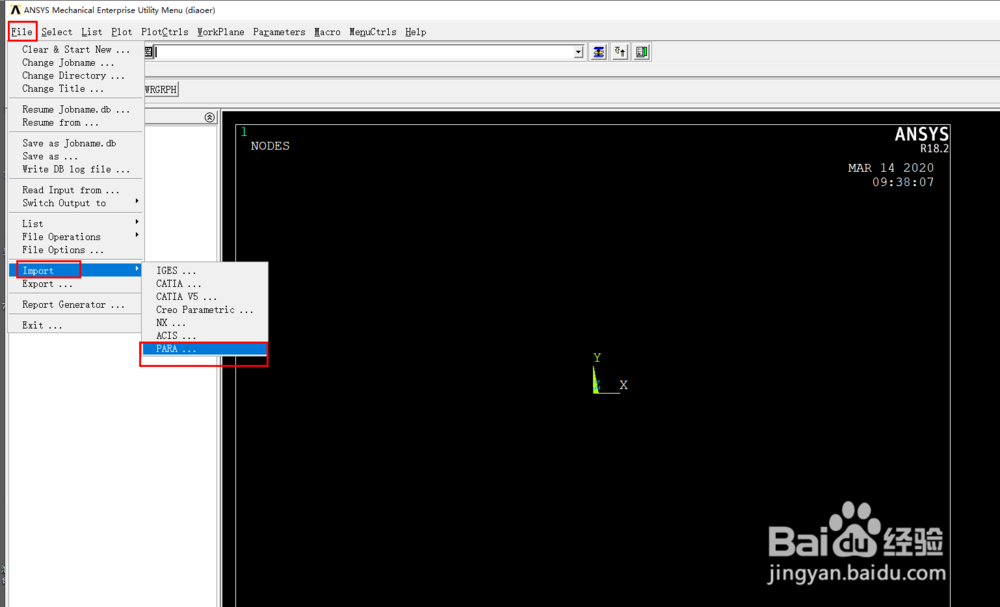Click the Contact Manager toolbar icon

point(642,52)
